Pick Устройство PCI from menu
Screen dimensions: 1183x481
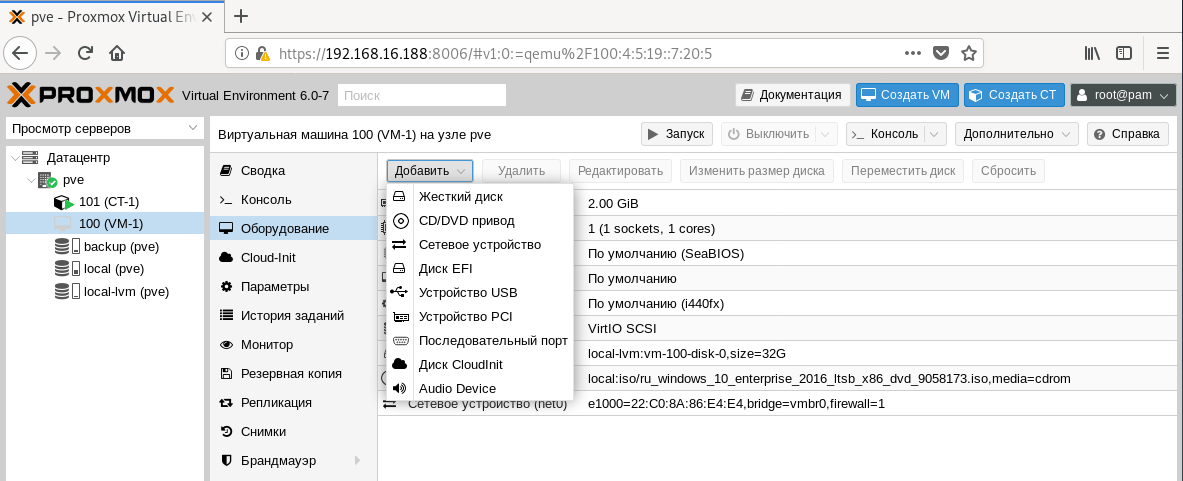(480, 317)
